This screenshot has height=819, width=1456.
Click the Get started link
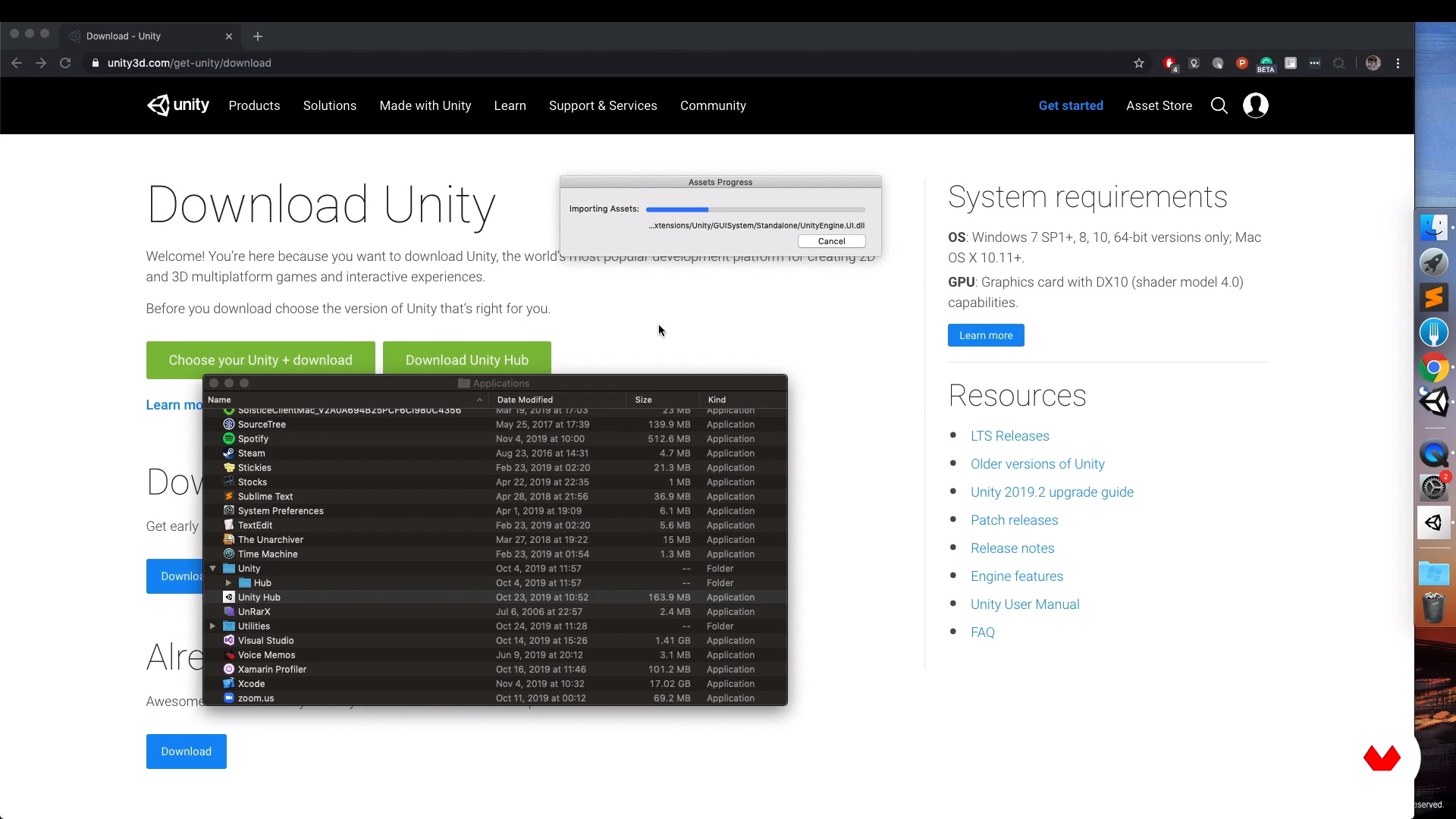(x=1071, y=105)
